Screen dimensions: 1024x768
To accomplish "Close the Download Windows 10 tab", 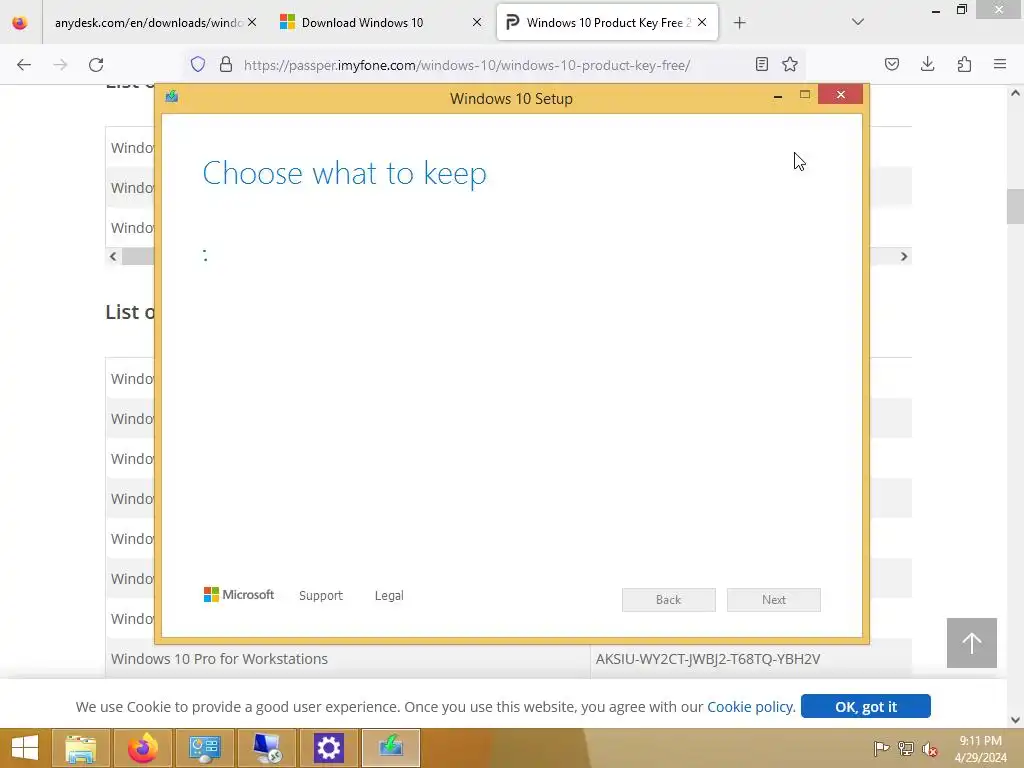I will (x=477, y=22).
